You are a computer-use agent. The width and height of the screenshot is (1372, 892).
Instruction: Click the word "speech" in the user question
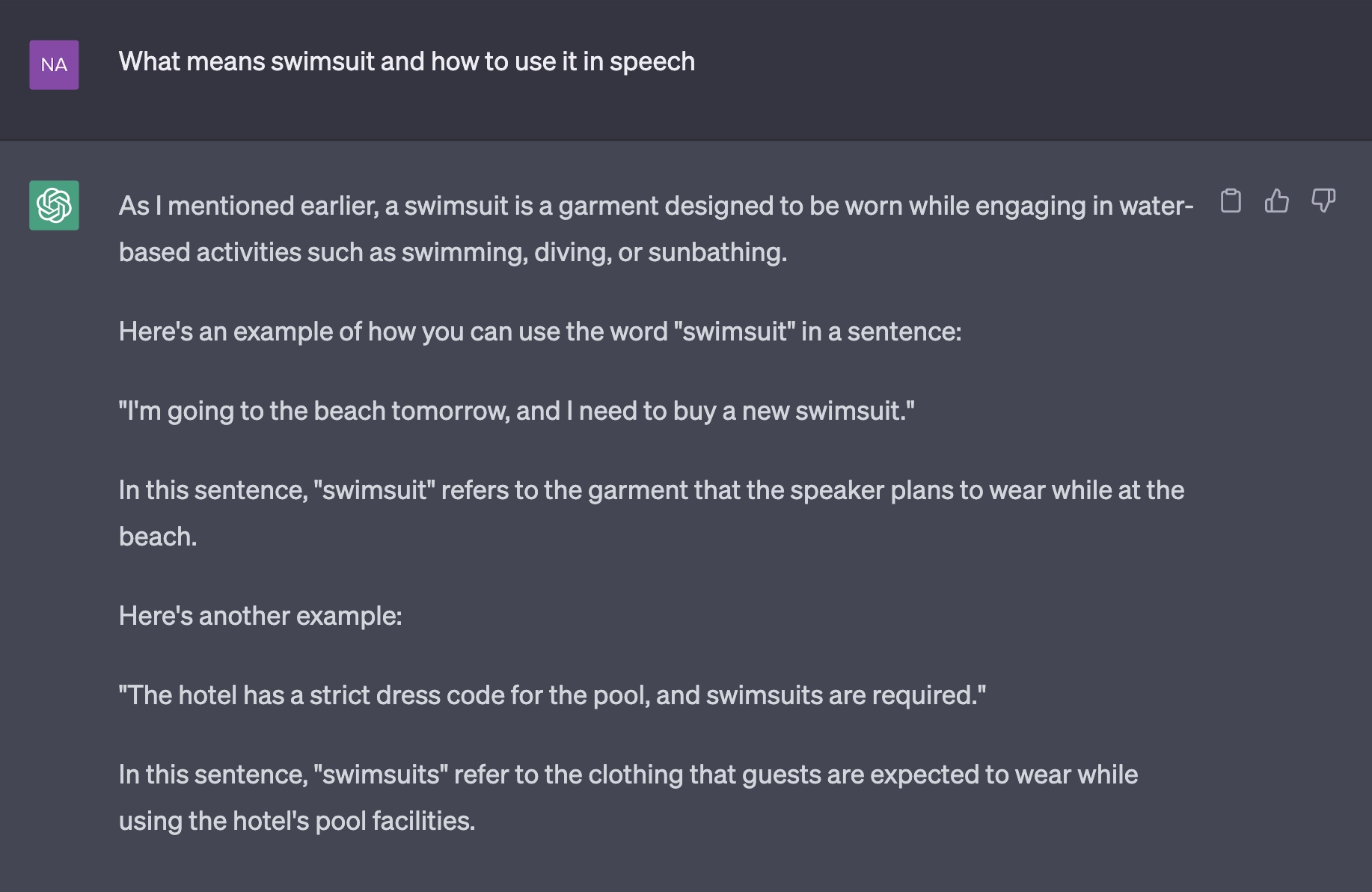point(652,62)
